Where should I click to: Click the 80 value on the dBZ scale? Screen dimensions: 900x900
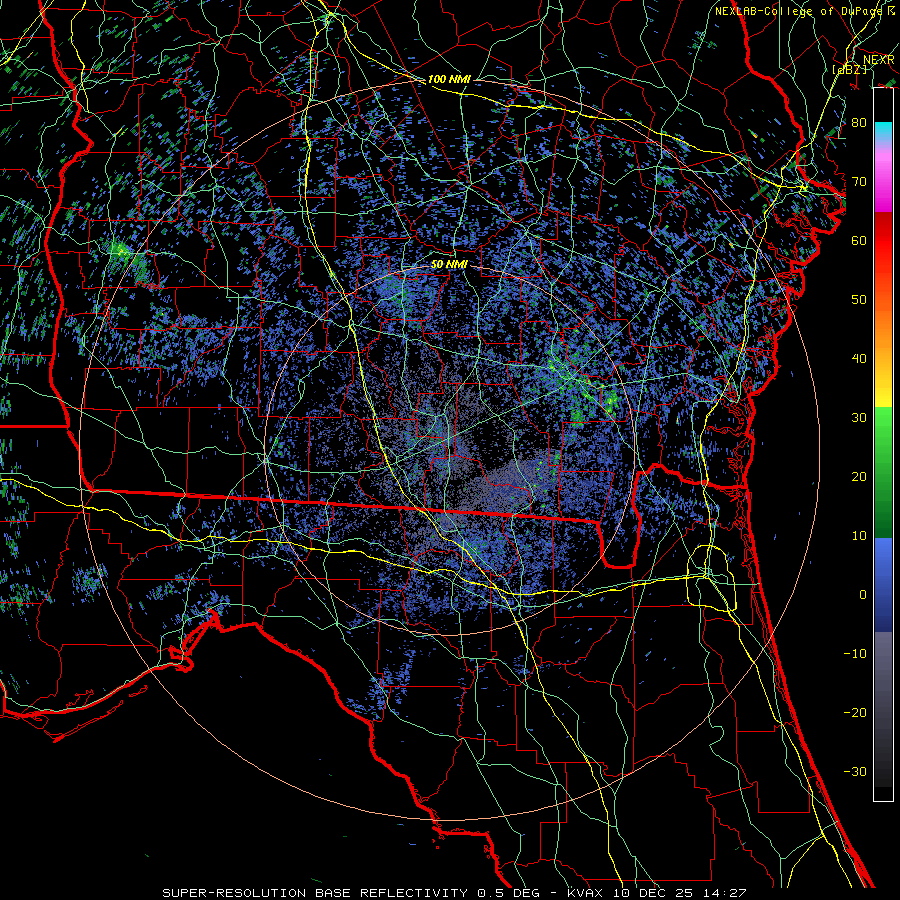click(x=859, y=123)
